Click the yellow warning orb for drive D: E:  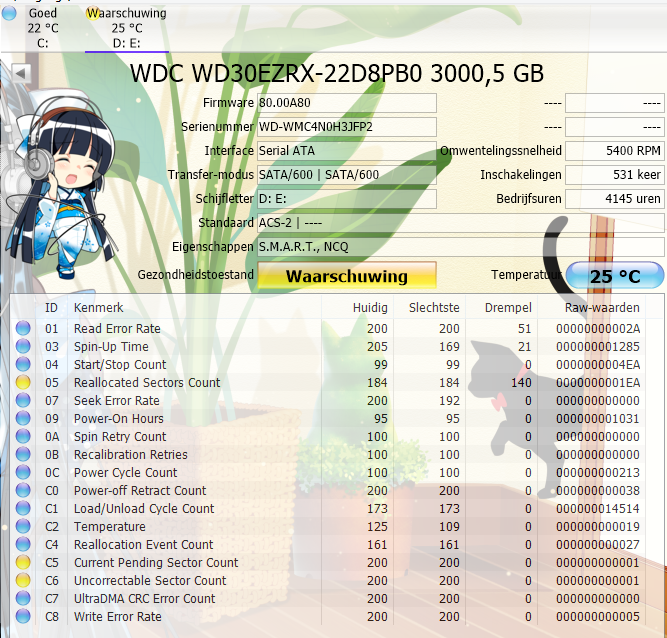93,13
